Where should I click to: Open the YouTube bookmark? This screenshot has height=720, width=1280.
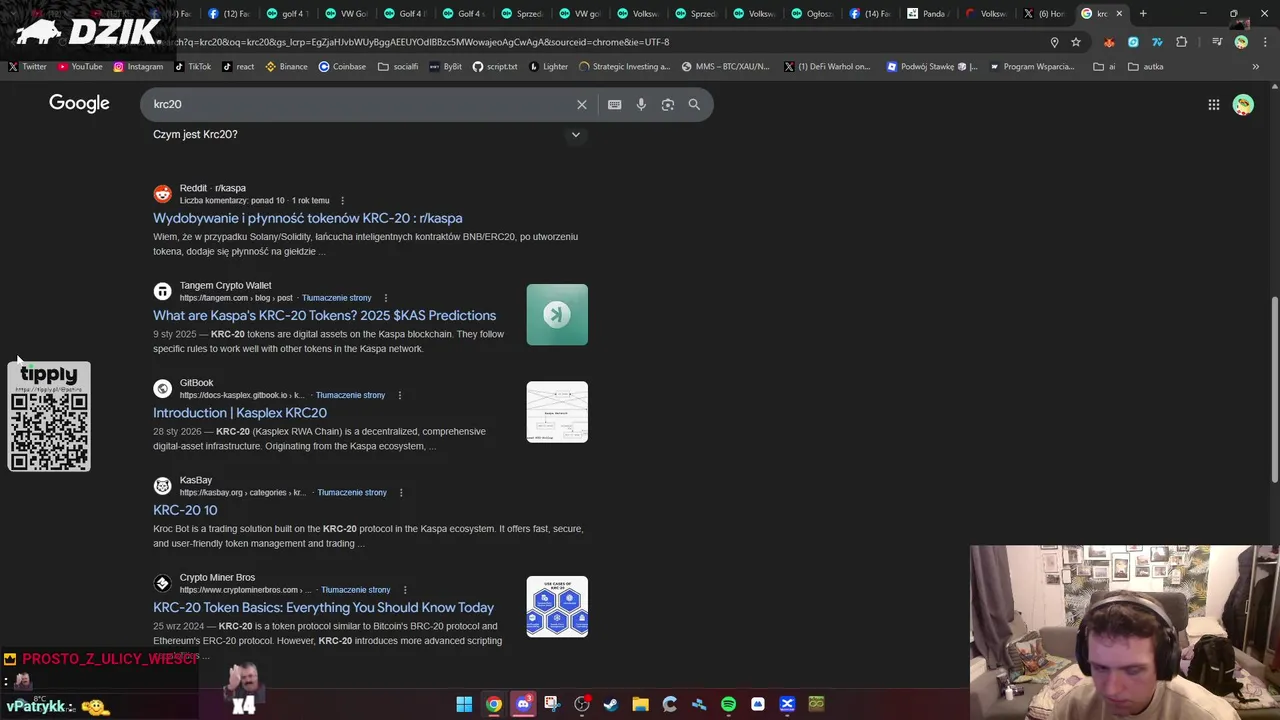80,66
